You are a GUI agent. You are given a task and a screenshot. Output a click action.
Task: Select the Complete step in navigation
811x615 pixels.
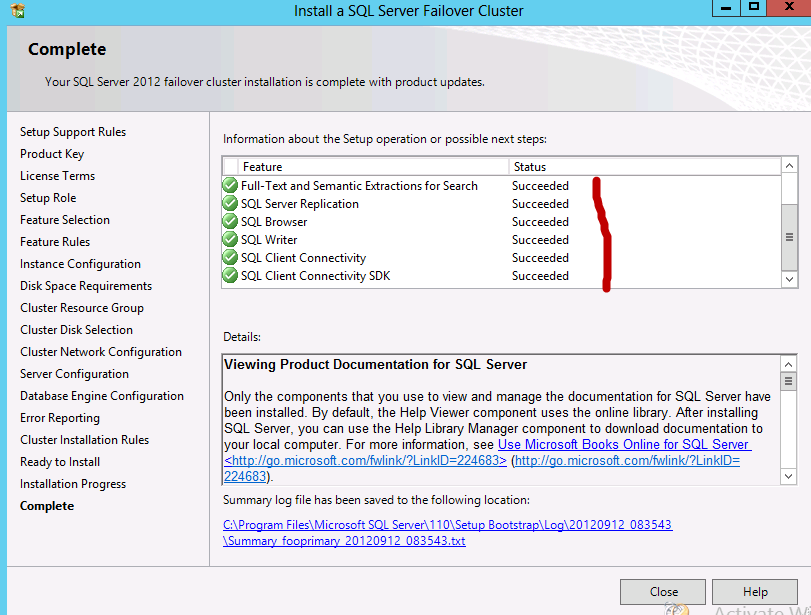tap(46, 505)
